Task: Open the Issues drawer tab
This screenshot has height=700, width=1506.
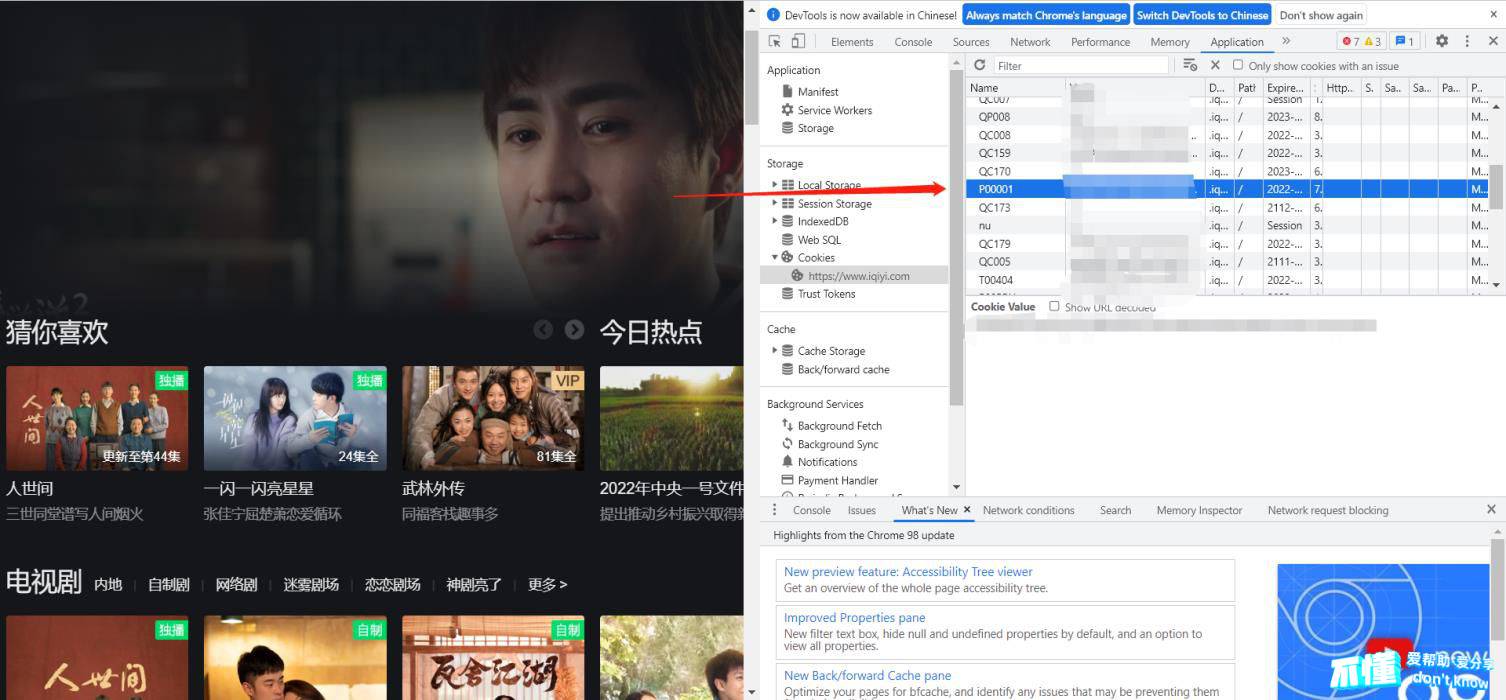Action: click(861, 510)
